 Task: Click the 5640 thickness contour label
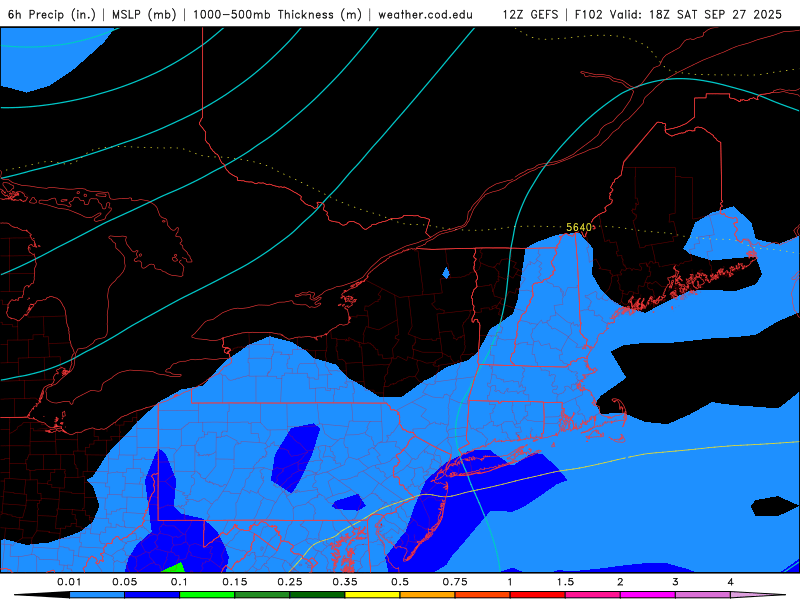579,227
